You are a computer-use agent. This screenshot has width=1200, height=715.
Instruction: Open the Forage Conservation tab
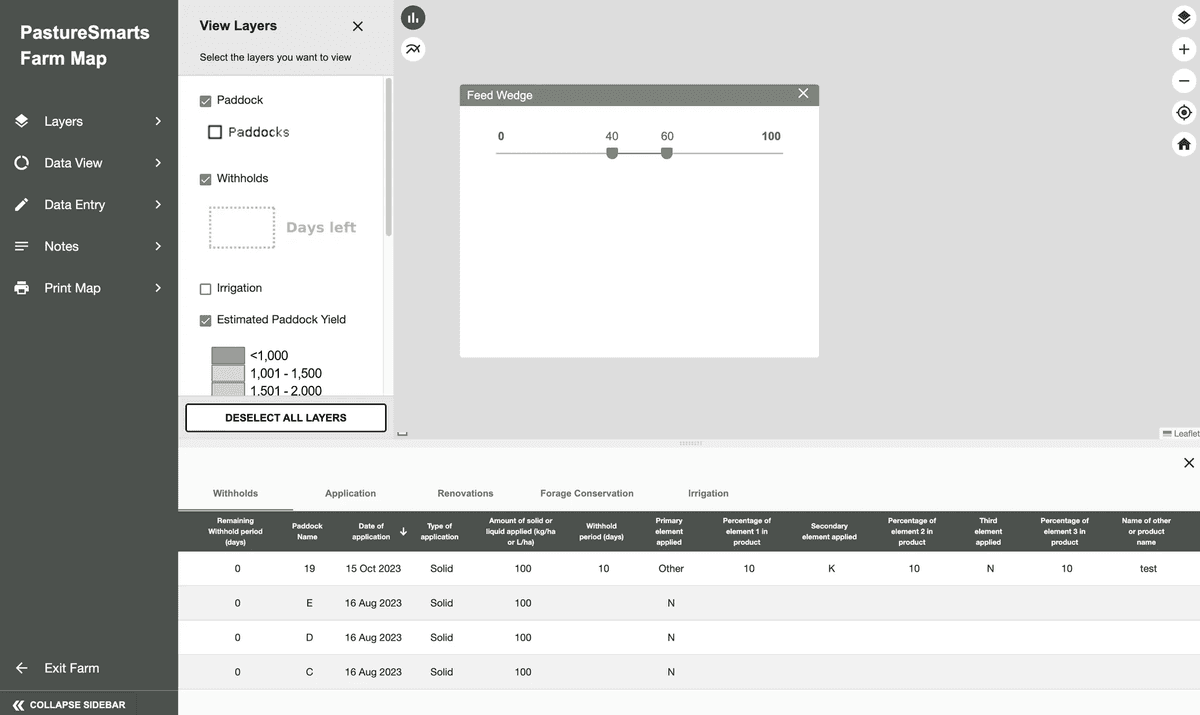586,493
